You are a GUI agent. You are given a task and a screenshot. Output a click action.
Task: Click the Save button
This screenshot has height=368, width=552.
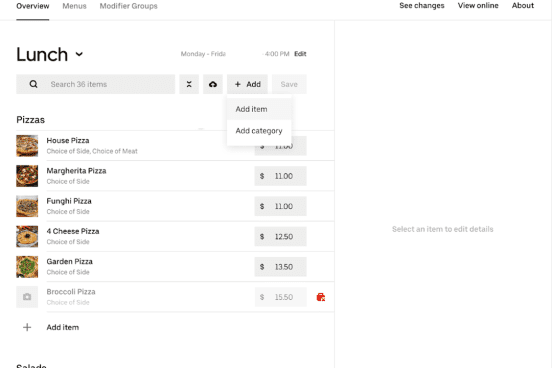click(289, 84)
